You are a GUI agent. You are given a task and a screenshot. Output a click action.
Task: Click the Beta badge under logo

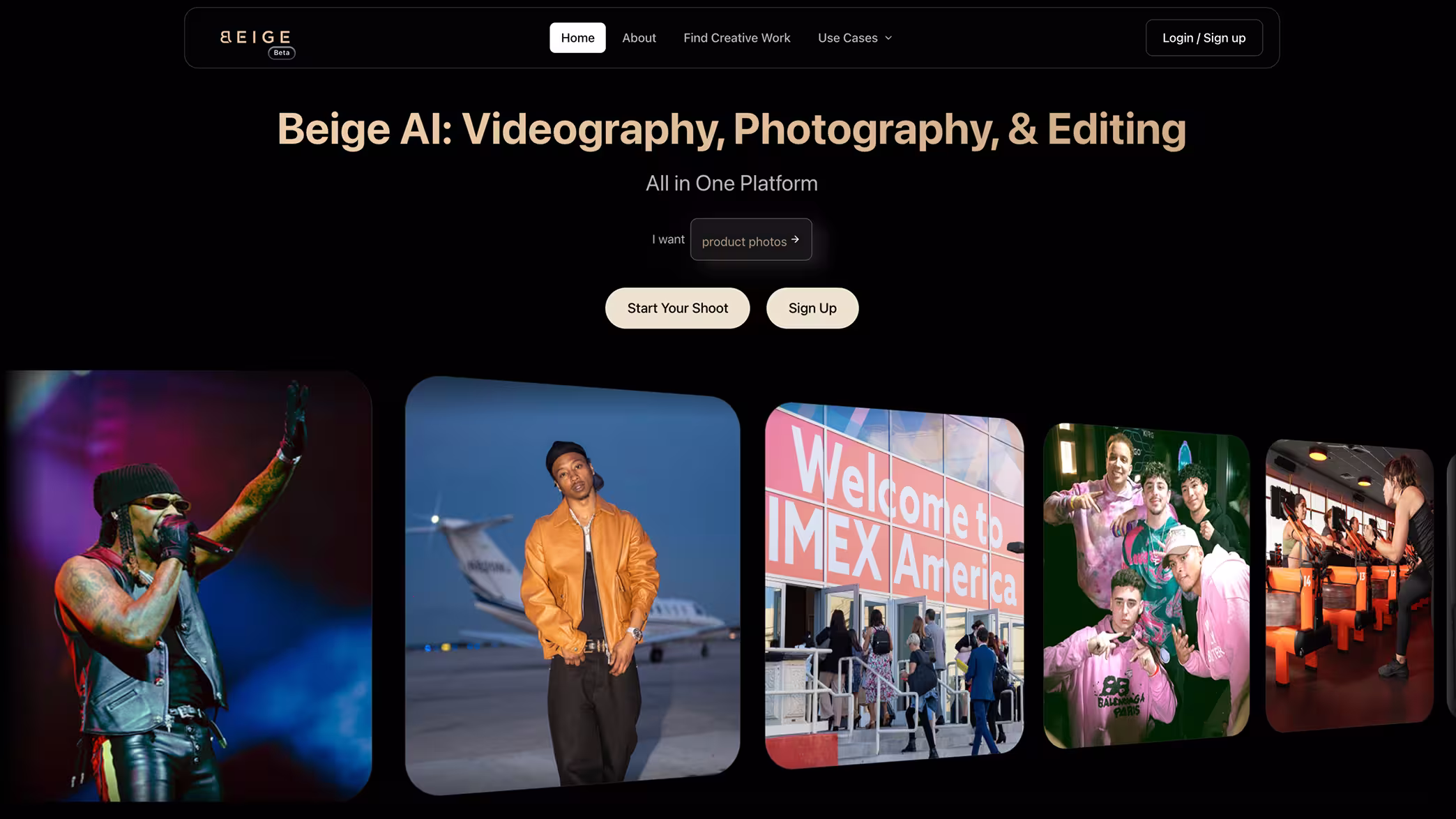click(x=282, y=53)
